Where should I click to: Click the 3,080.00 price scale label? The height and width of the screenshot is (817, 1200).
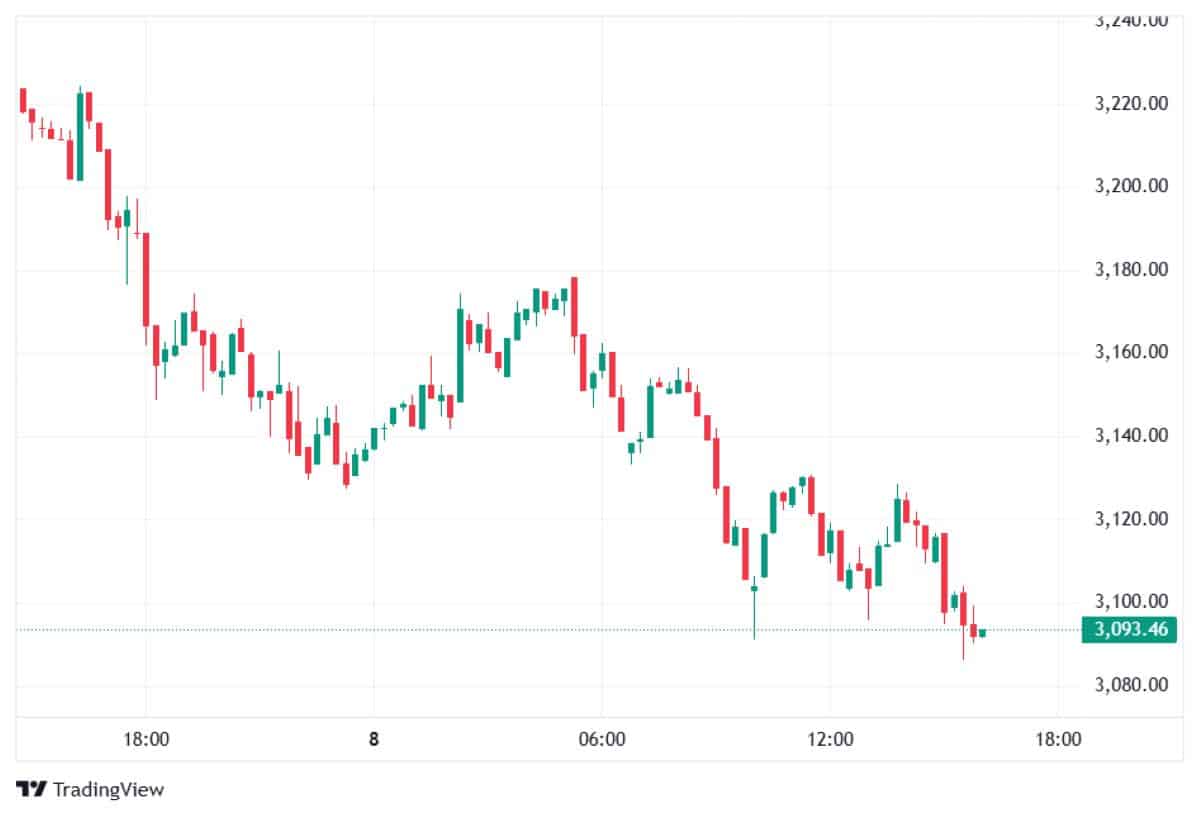point(1129,685)
